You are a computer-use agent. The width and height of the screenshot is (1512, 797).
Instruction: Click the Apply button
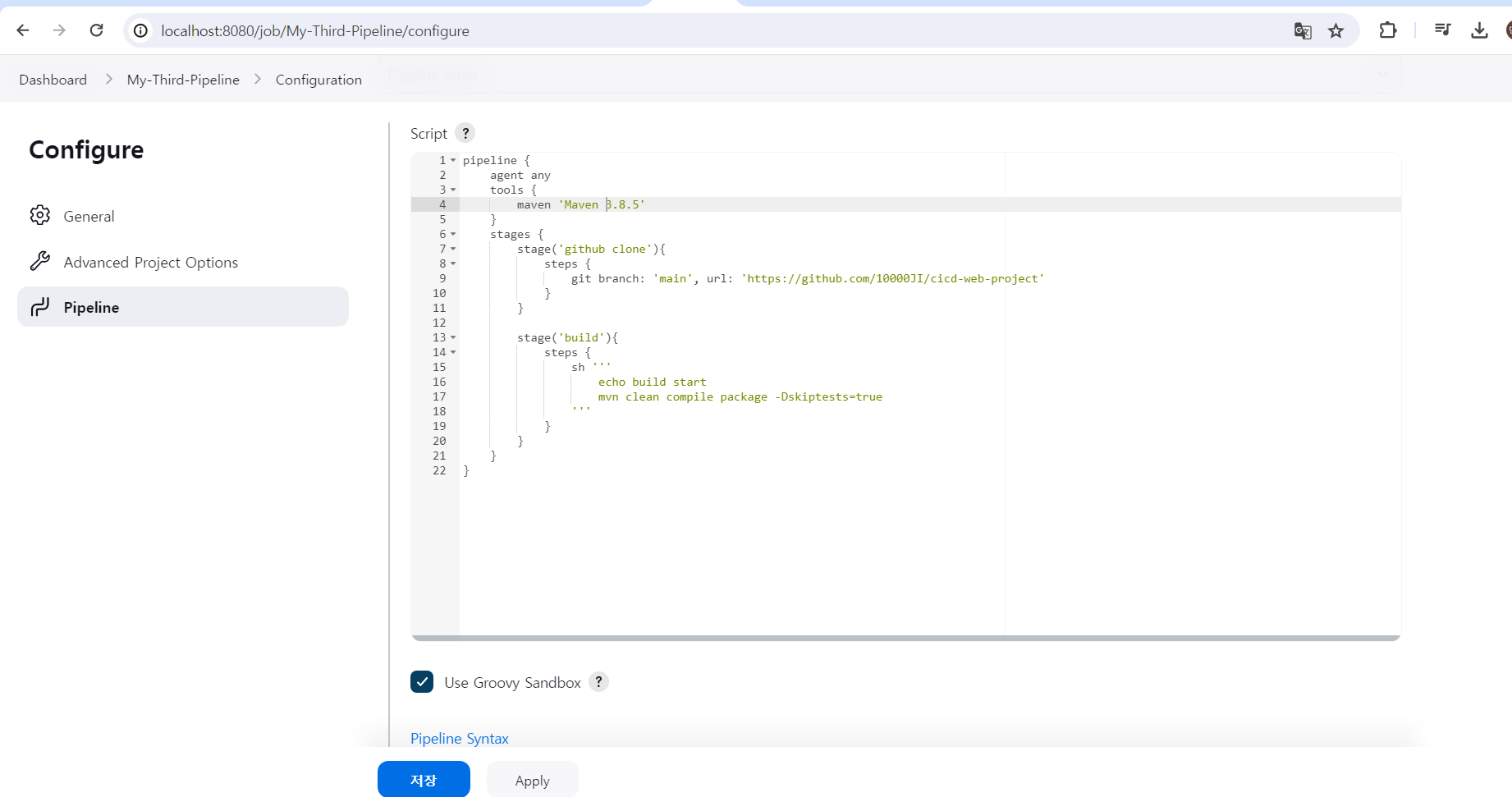coord(533,781)
